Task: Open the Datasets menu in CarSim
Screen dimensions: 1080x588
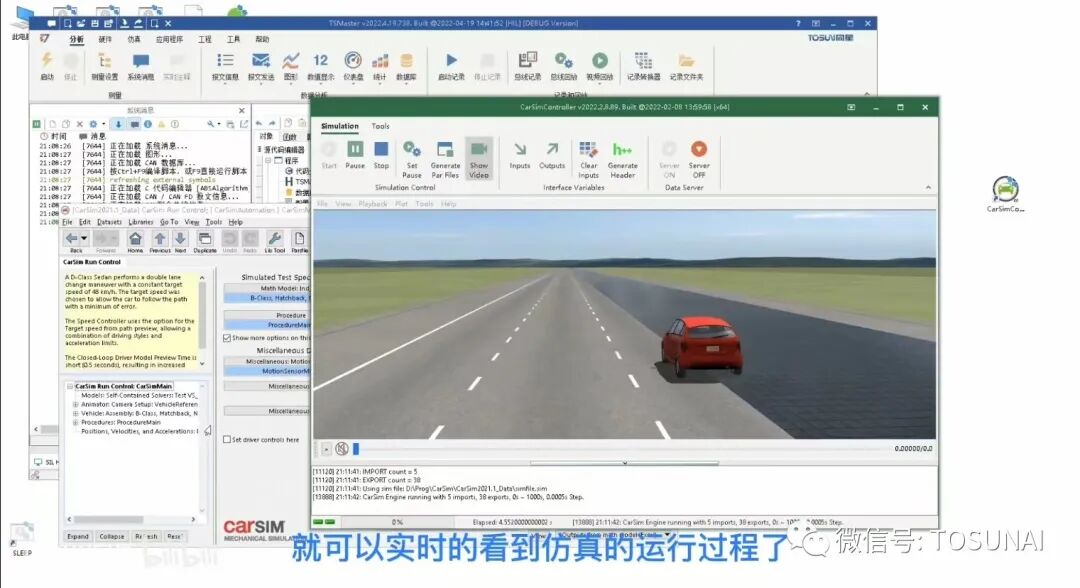Action: pyautogui.click(x=110, y=222)
